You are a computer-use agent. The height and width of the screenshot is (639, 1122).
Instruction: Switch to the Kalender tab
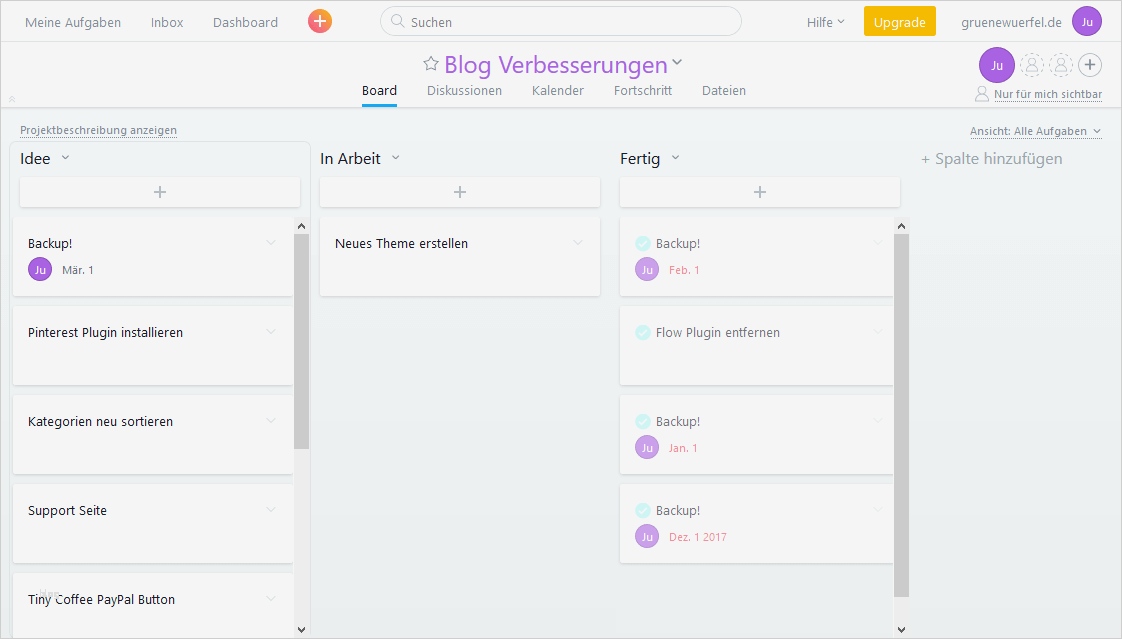point(558,90)
